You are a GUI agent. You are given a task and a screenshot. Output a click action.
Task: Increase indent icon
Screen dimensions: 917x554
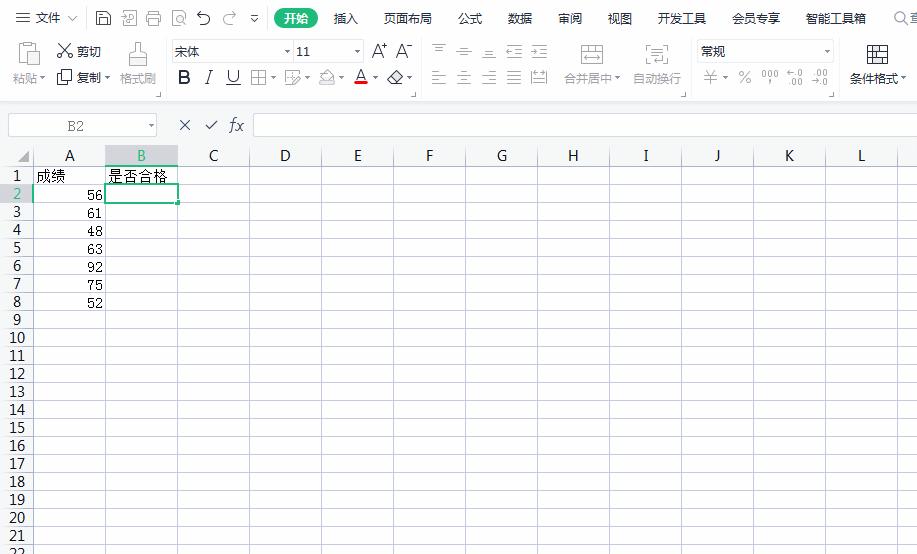coord(539,51)
